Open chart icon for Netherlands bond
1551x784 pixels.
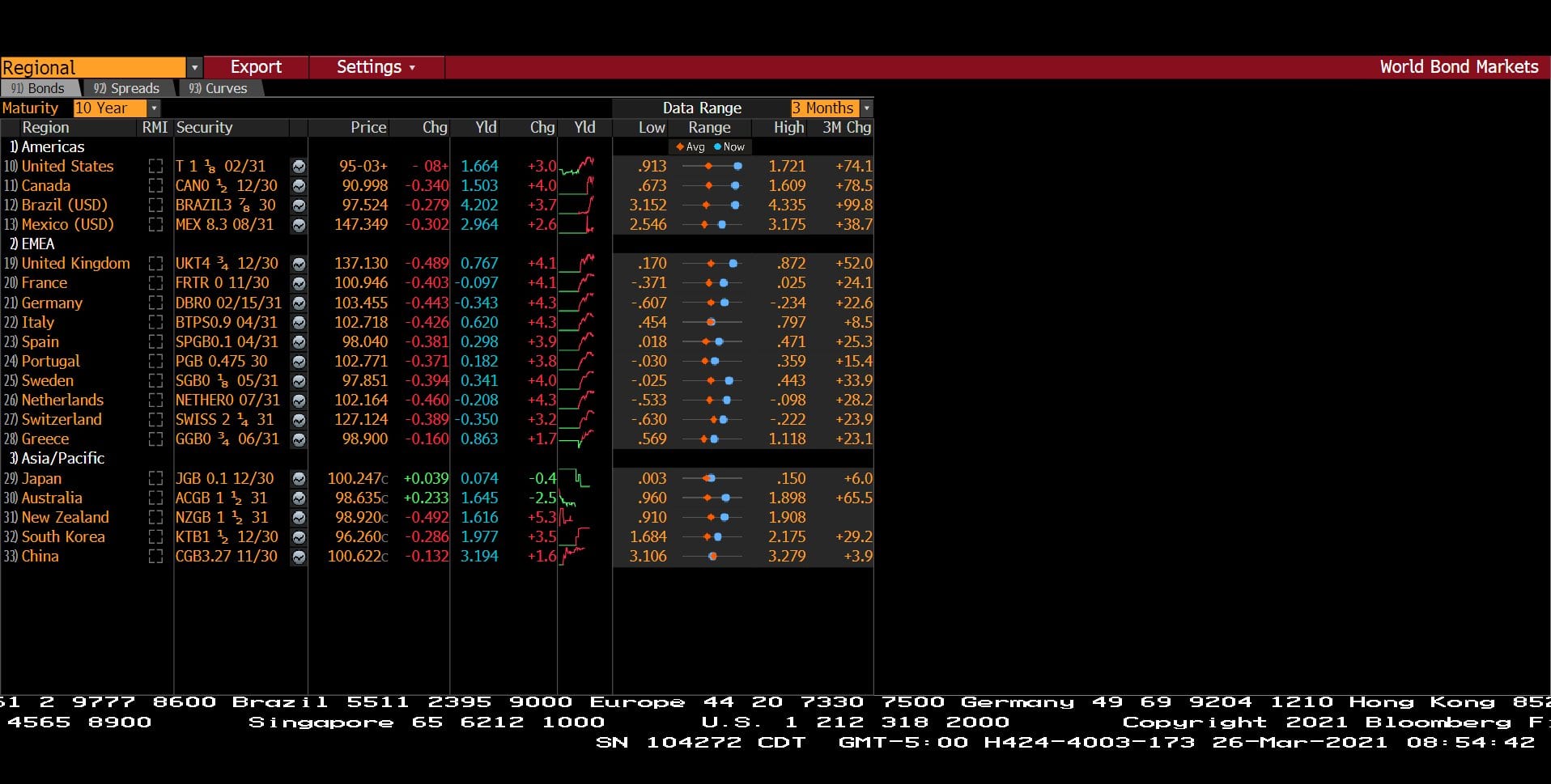[x=299, y=400]
